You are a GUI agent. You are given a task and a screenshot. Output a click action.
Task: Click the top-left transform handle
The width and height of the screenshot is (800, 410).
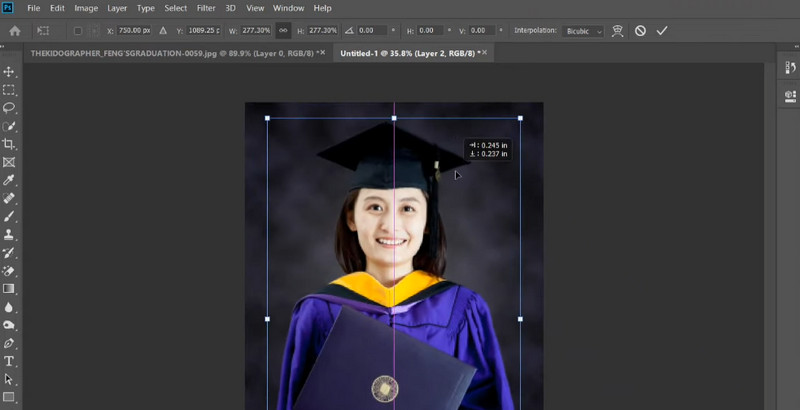tap(267, 118)
